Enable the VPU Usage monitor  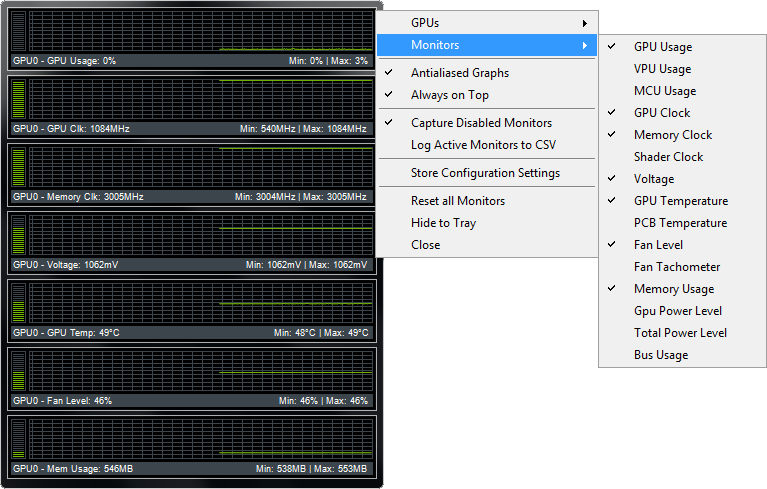pyautogui.click(x=682, y=69)
